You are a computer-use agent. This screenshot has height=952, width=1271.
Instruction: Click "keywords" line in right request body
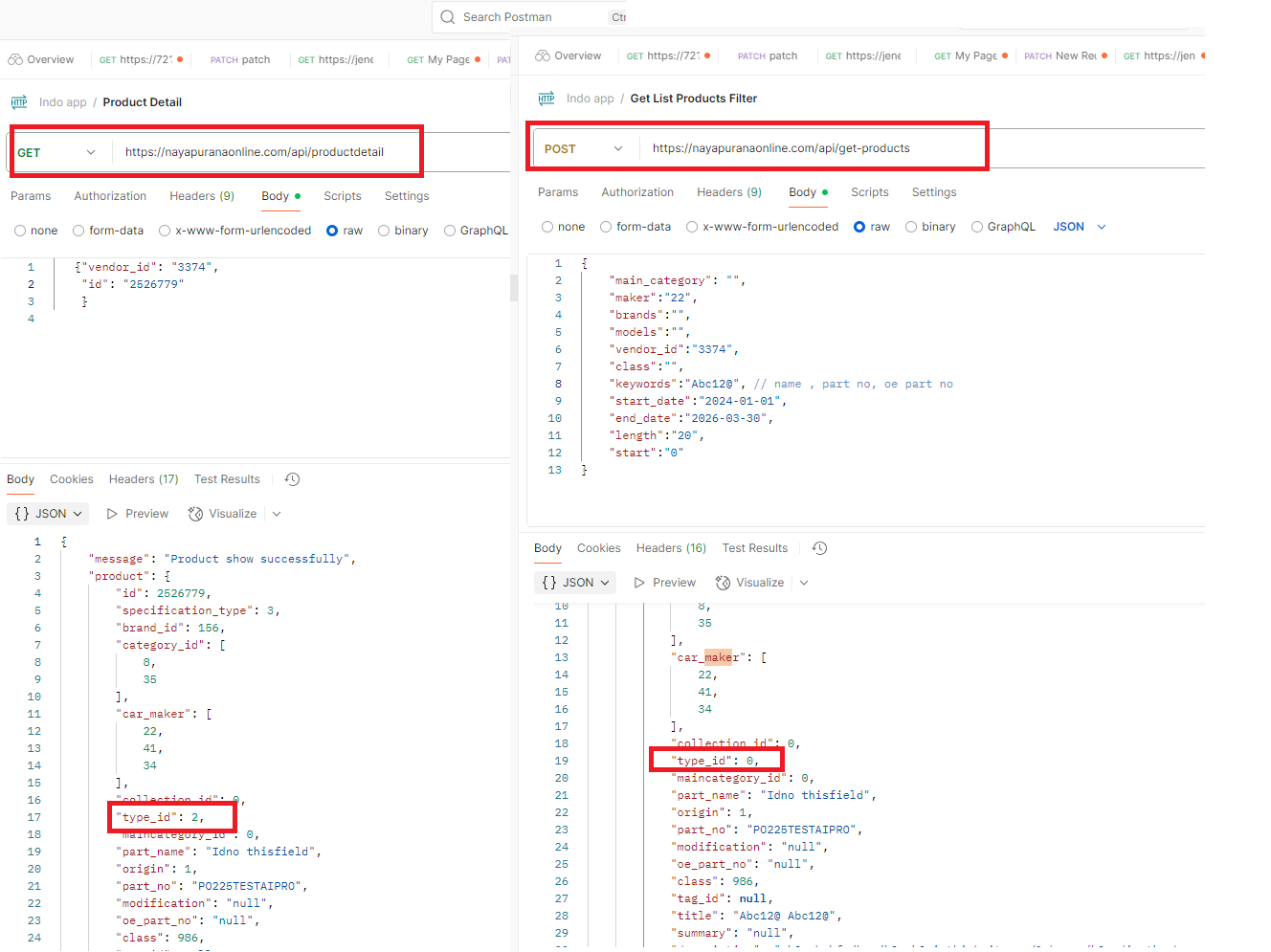click(x=781, y=384)
